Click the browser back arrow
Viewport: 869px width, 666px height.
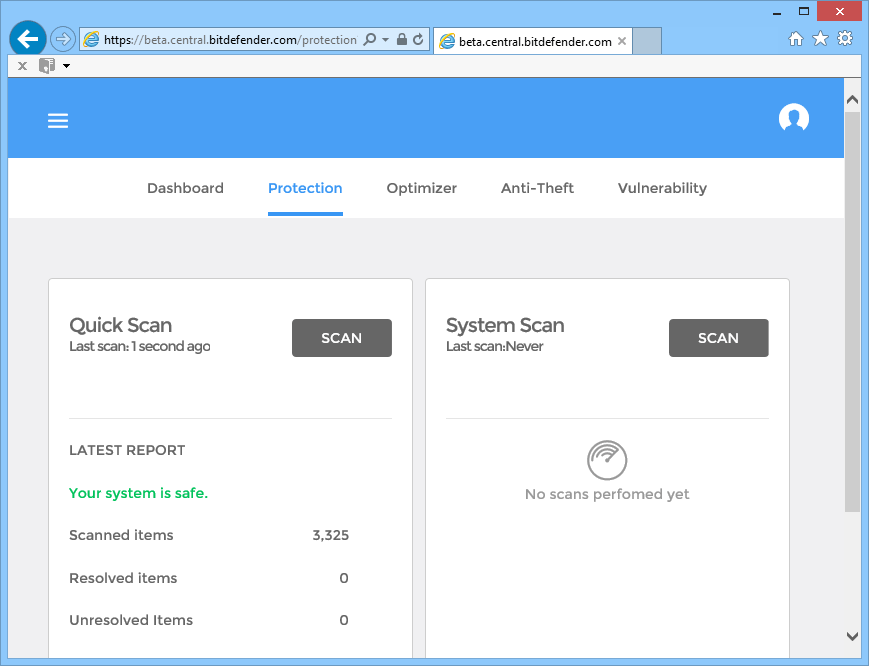coord(27,38)
